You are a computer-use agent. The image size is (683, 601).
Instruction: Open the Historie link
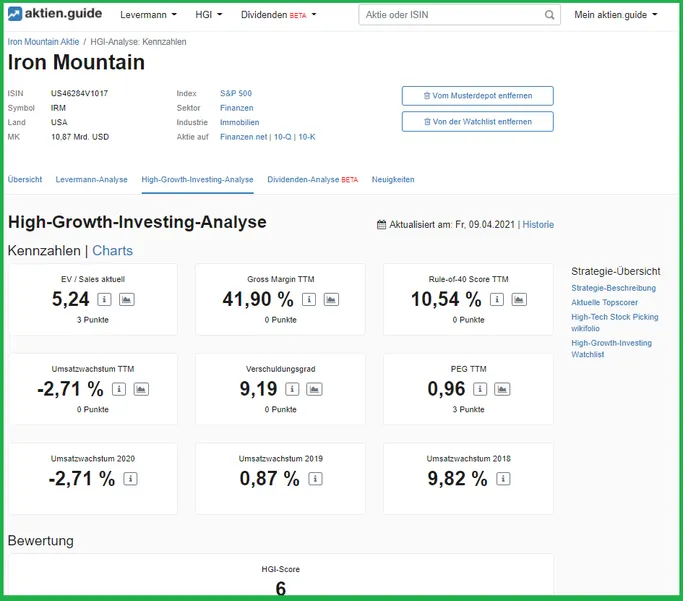(x=538, y=225)
